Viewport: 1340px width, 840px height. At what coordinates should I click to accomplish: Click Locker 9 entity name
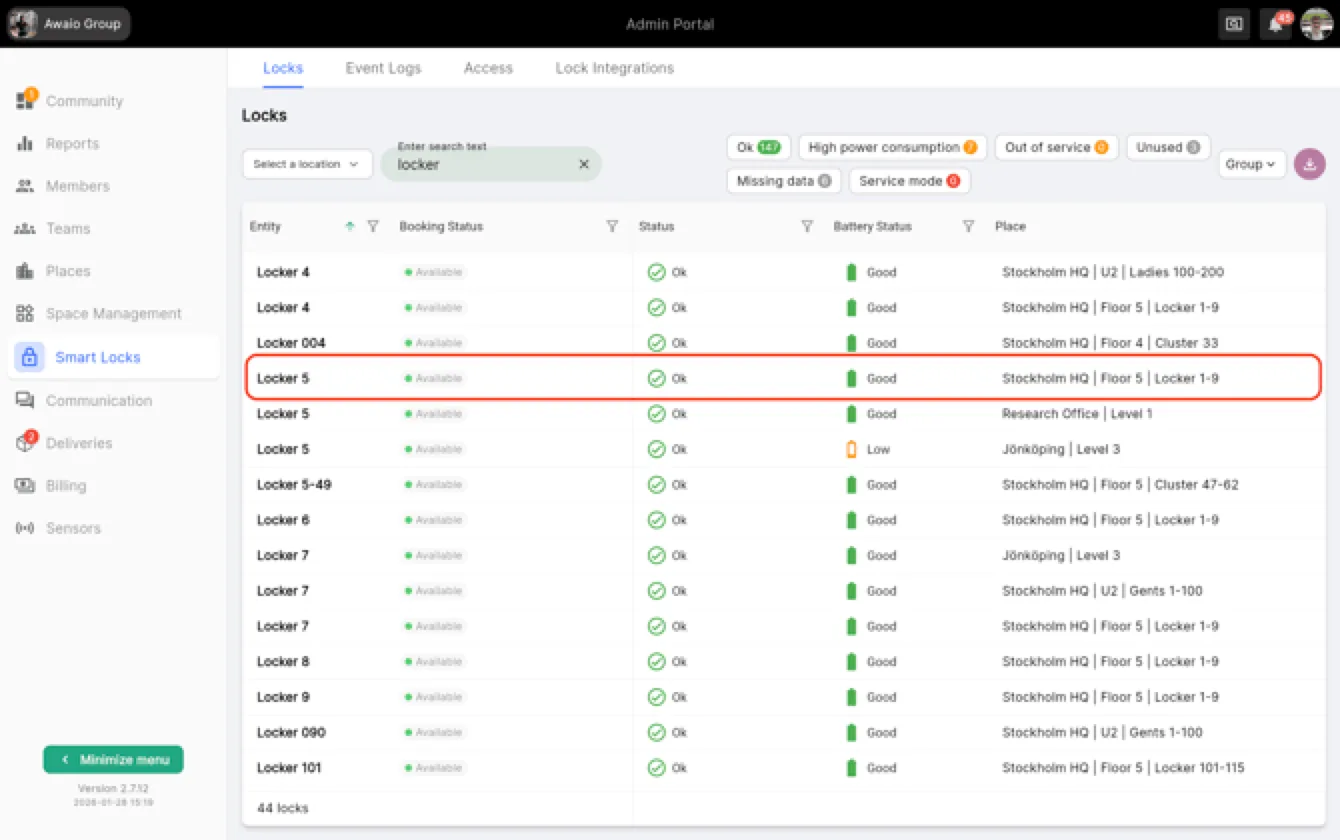(283, 697)
